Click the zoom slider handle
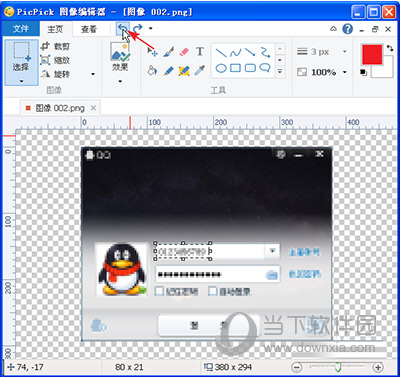Screen dimensions: 400x377 [338, 368]
